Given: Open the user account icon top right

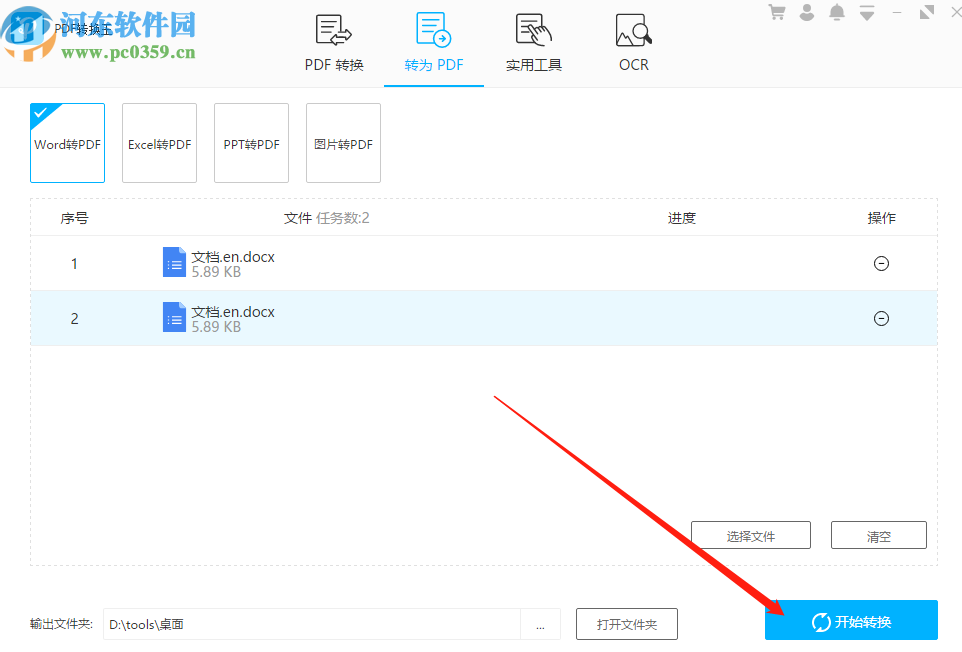Looking at the screenshot, I should coord(807,12).
